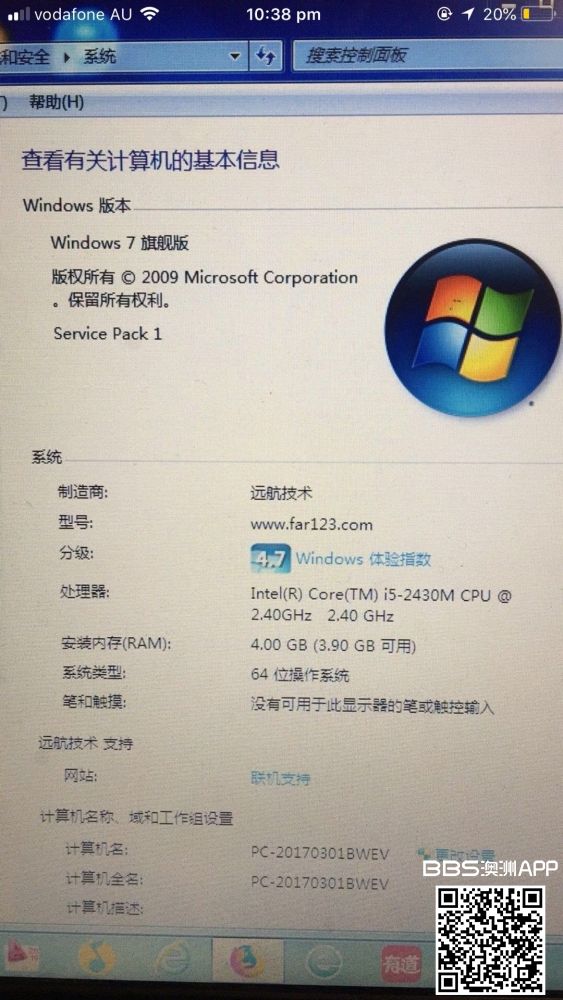Click the Windows 7 logo image
Viewport: 563px width, 1000px height.
pos(472,328)
